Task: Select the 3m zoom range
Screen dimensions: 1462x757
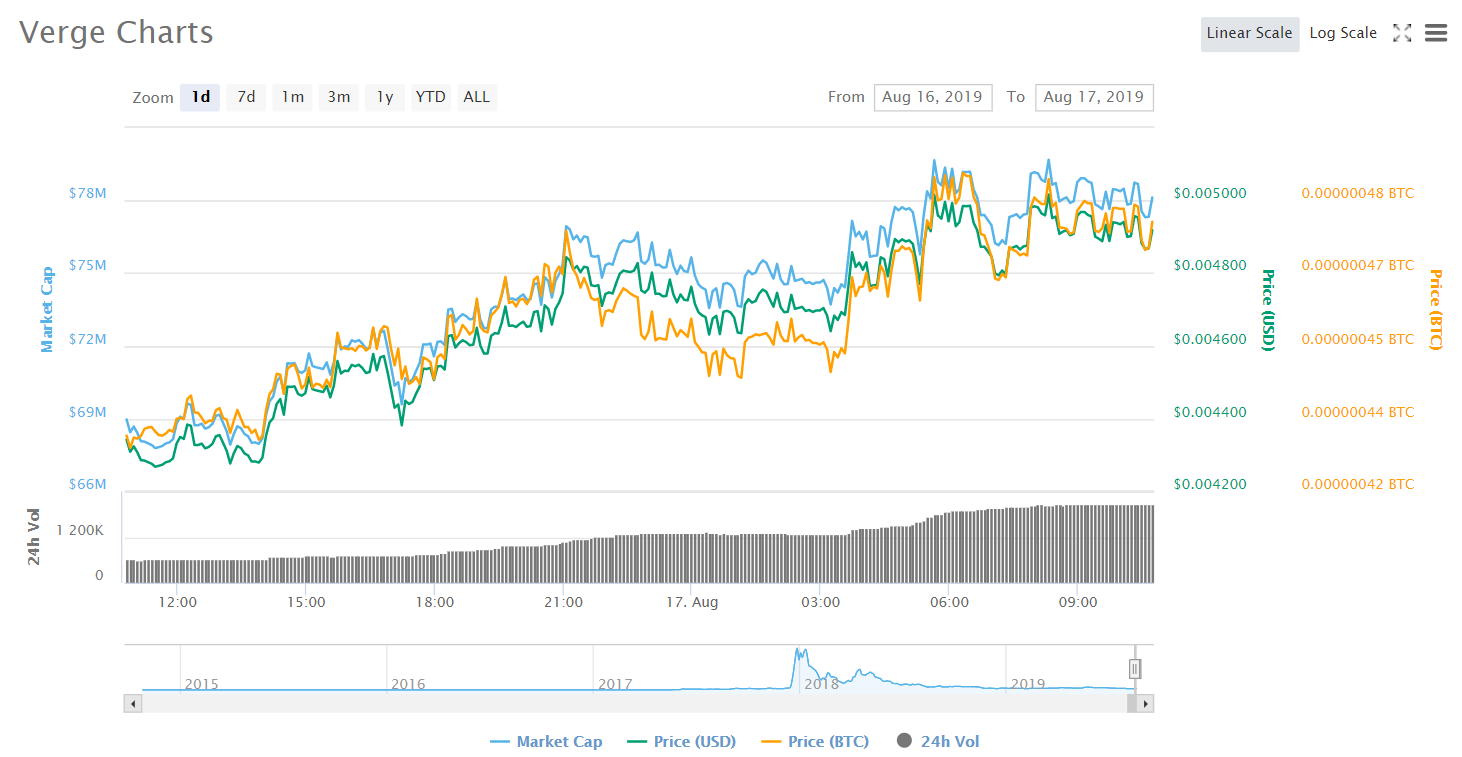Action: pos(339,97)
